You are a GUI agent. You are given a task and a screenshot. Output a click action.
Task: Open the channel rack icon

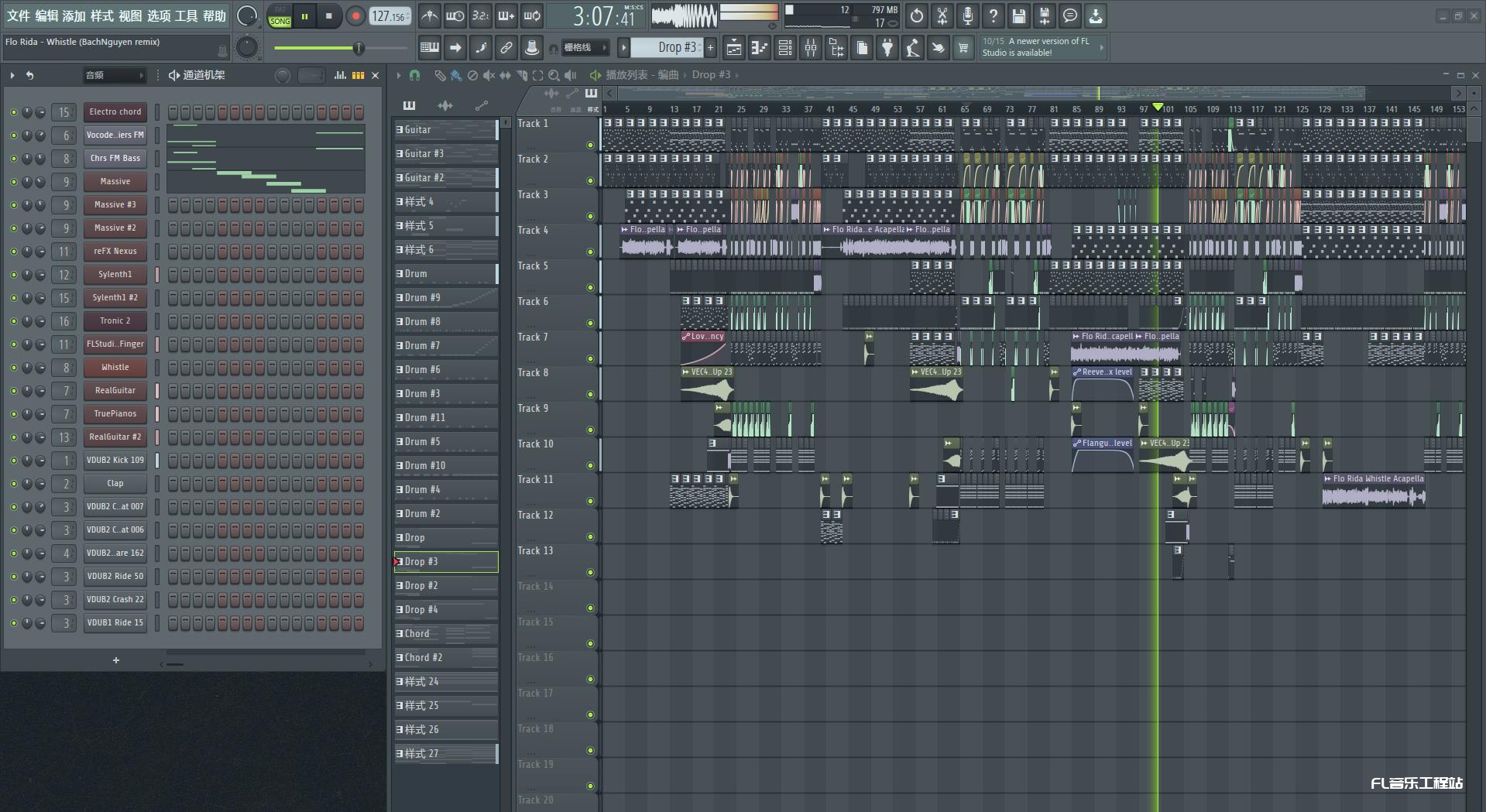point(785,48)
